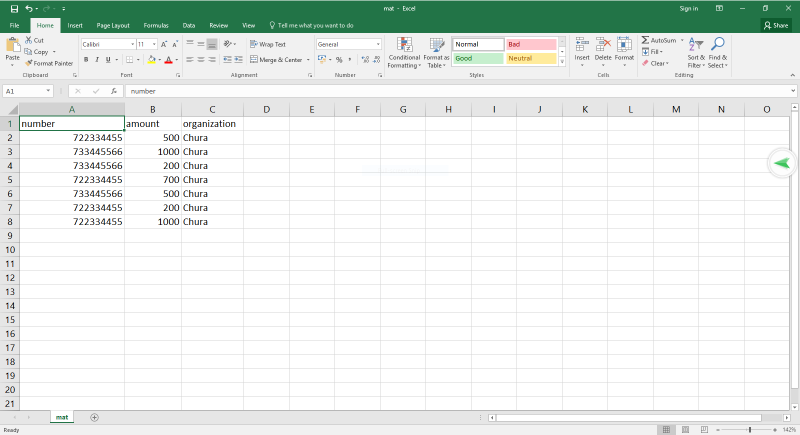Toggle Bold formatting

click(86, 60)
